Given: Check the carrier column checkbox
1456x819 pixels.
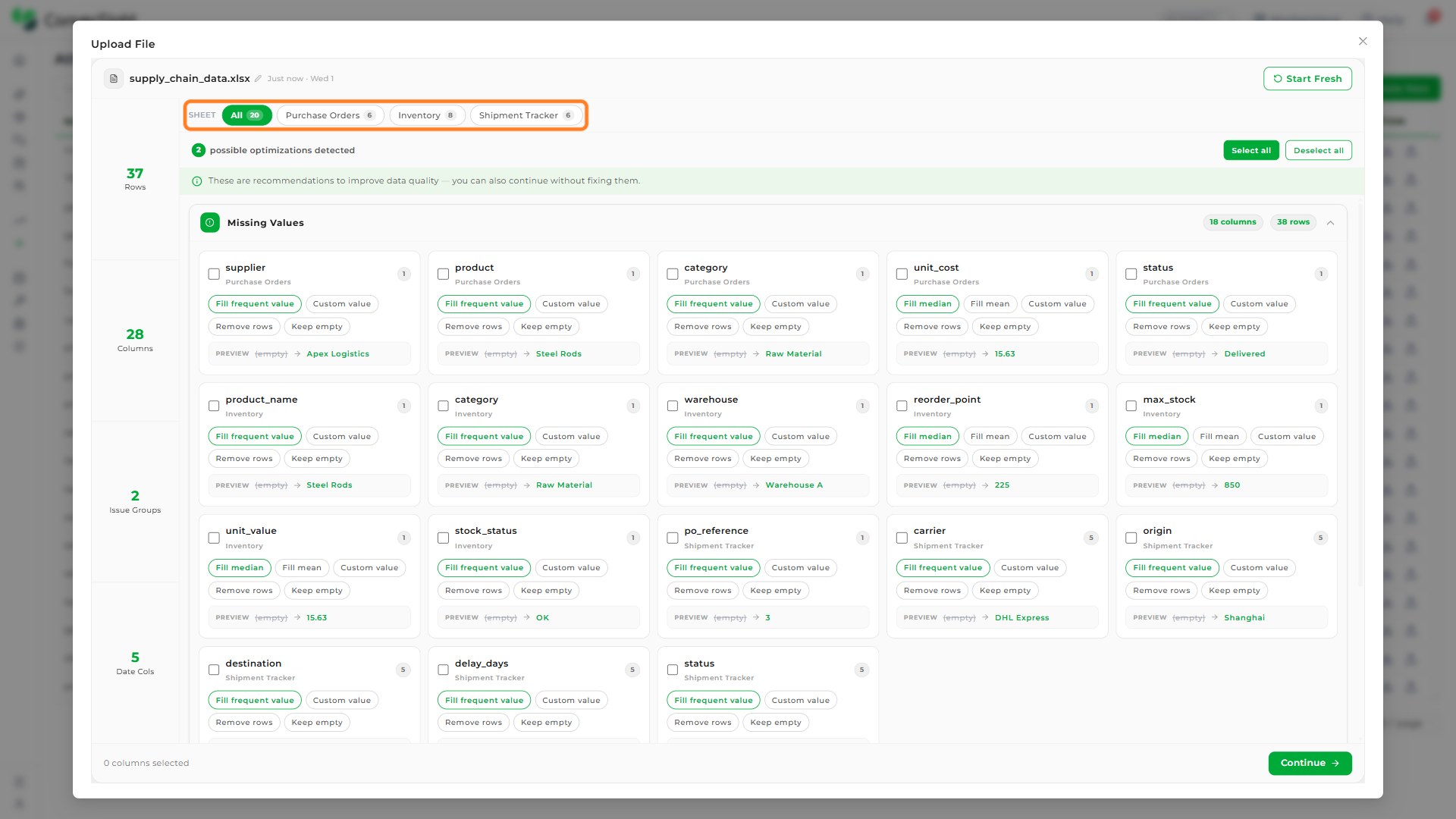Looking at the screenshot, I should 902,538.
